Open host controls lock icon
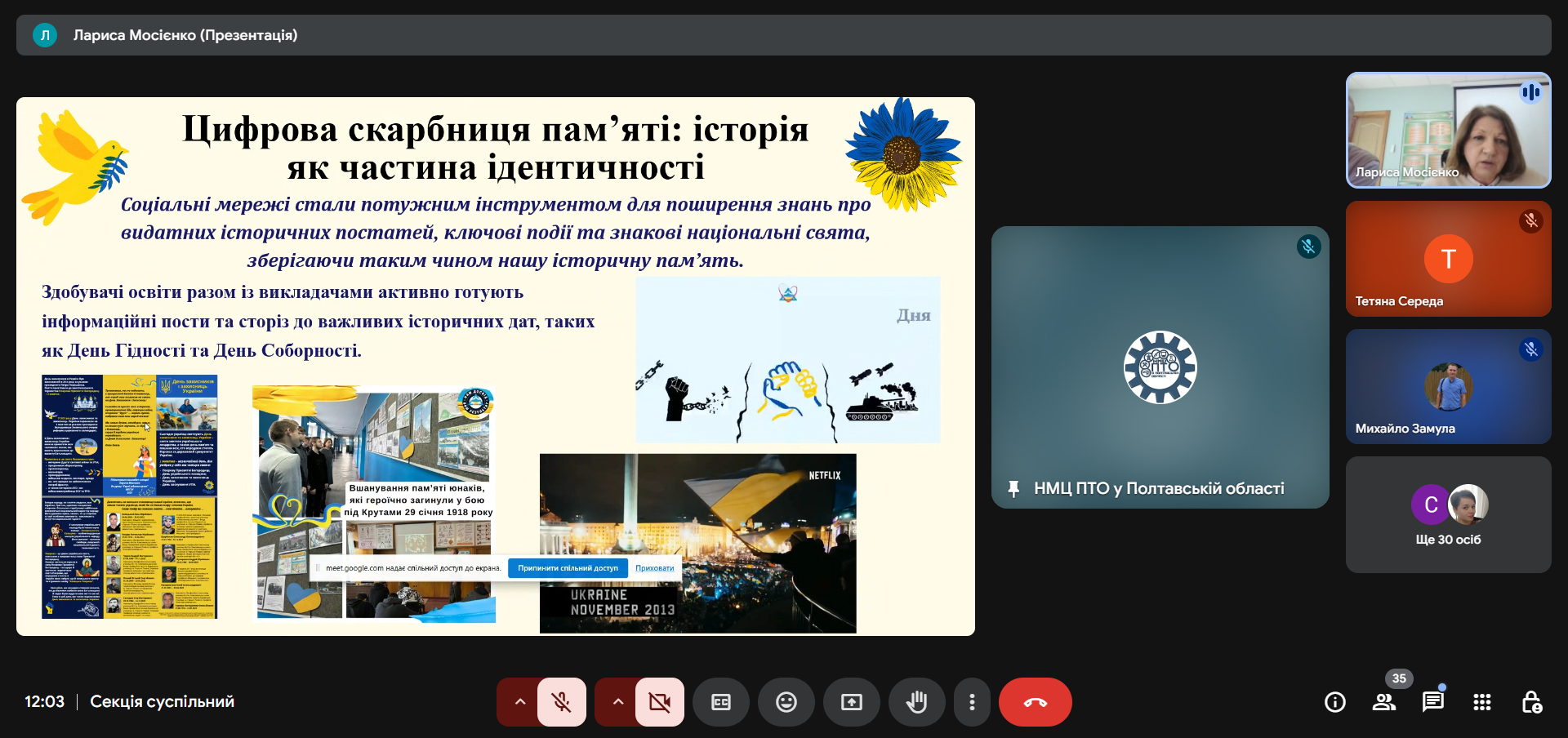The image size is (1568, 738). tap(1531, 702)
